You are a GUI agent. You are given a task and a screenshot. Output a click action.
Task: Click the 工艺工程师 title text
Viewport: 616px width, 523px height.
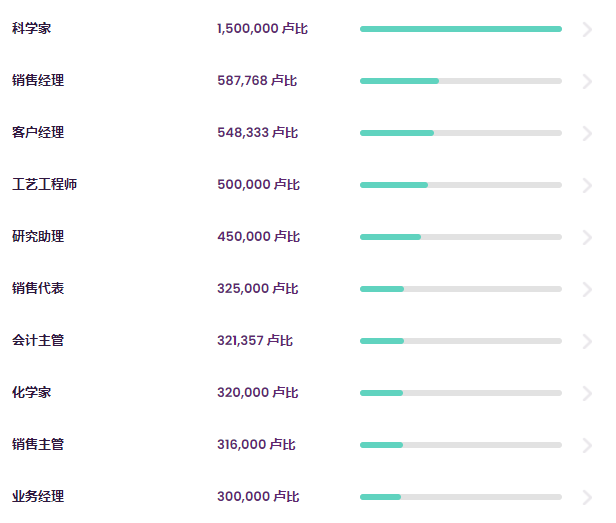(44, 184)
